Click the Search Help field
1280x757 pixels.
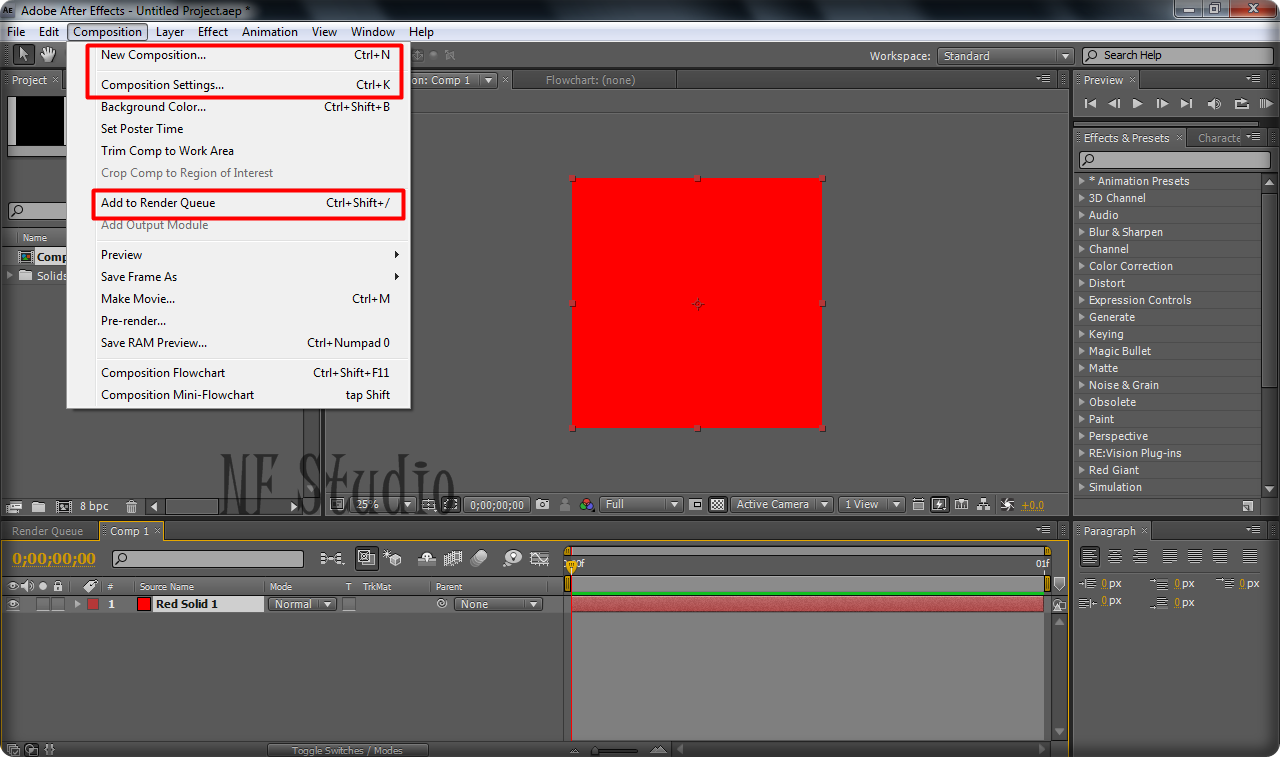(x=1176, y=55)
